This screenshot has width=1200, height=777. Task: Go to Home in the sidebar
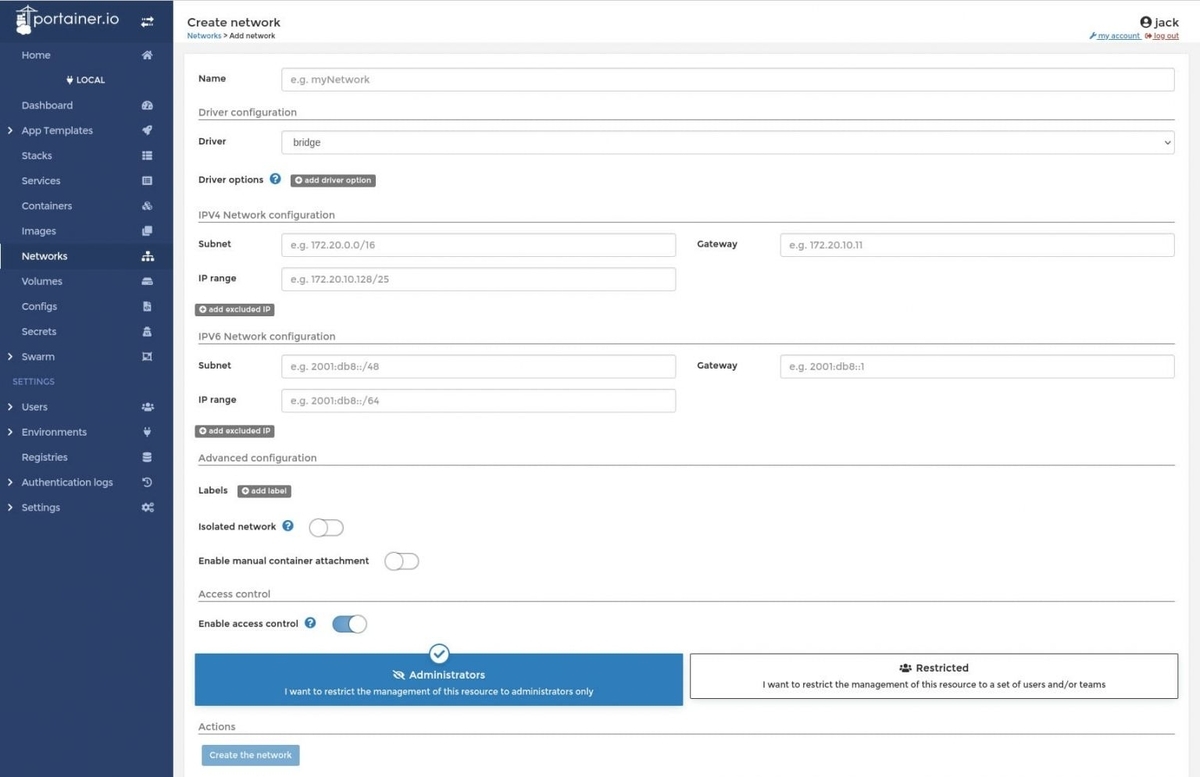point(35,55)
